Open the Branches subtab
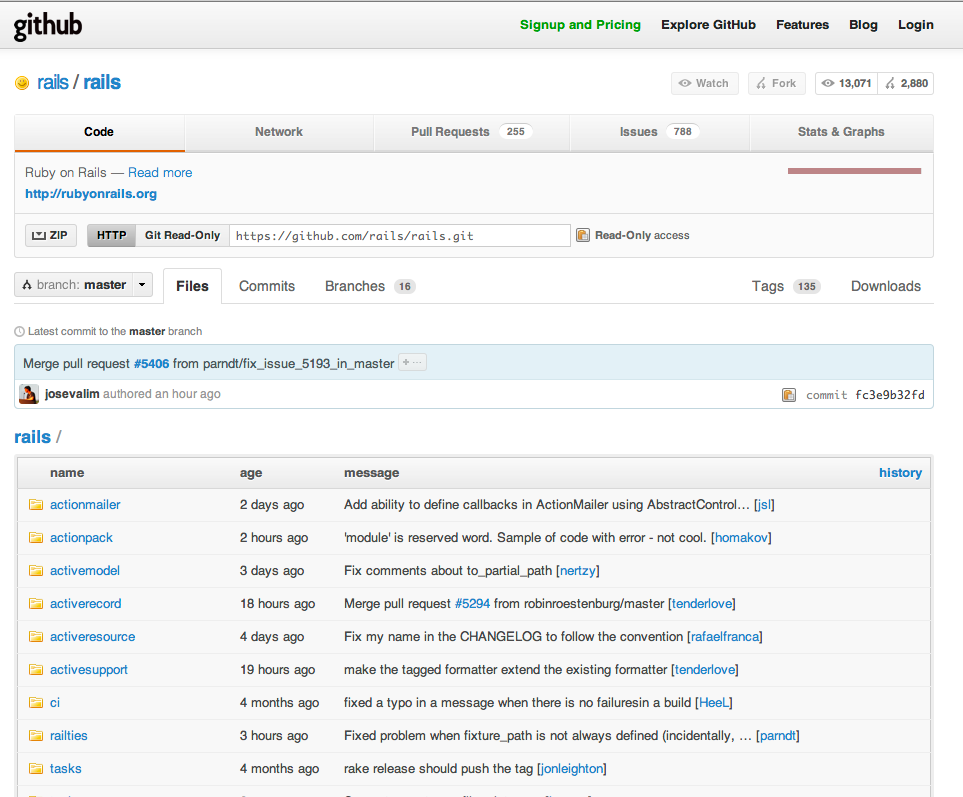 click(370, 286)
